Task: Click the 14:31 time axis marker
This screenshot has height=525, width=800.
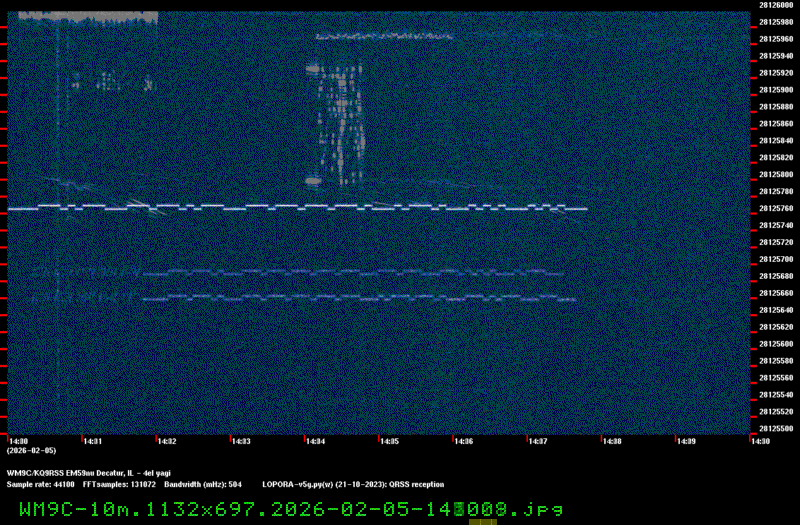Action: (x=92, y=441)
